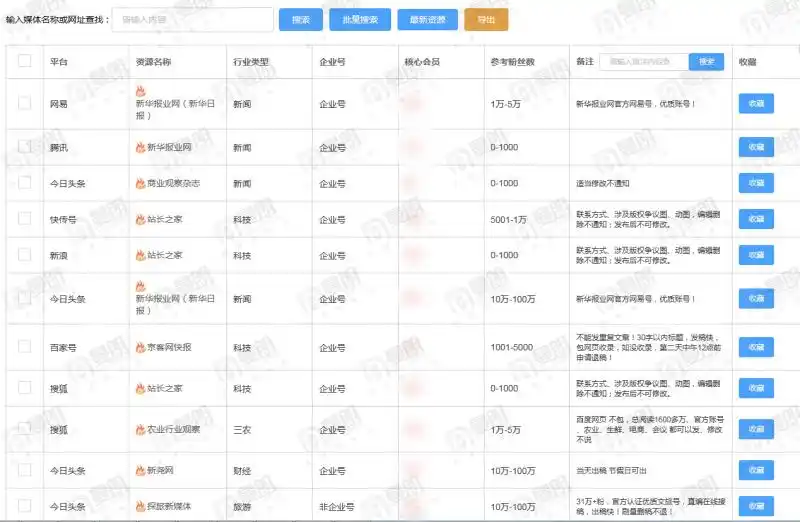
Task: Click the hot icon beside 探旅新媒体
Action: pyautogui.click(x=140, y=507)
